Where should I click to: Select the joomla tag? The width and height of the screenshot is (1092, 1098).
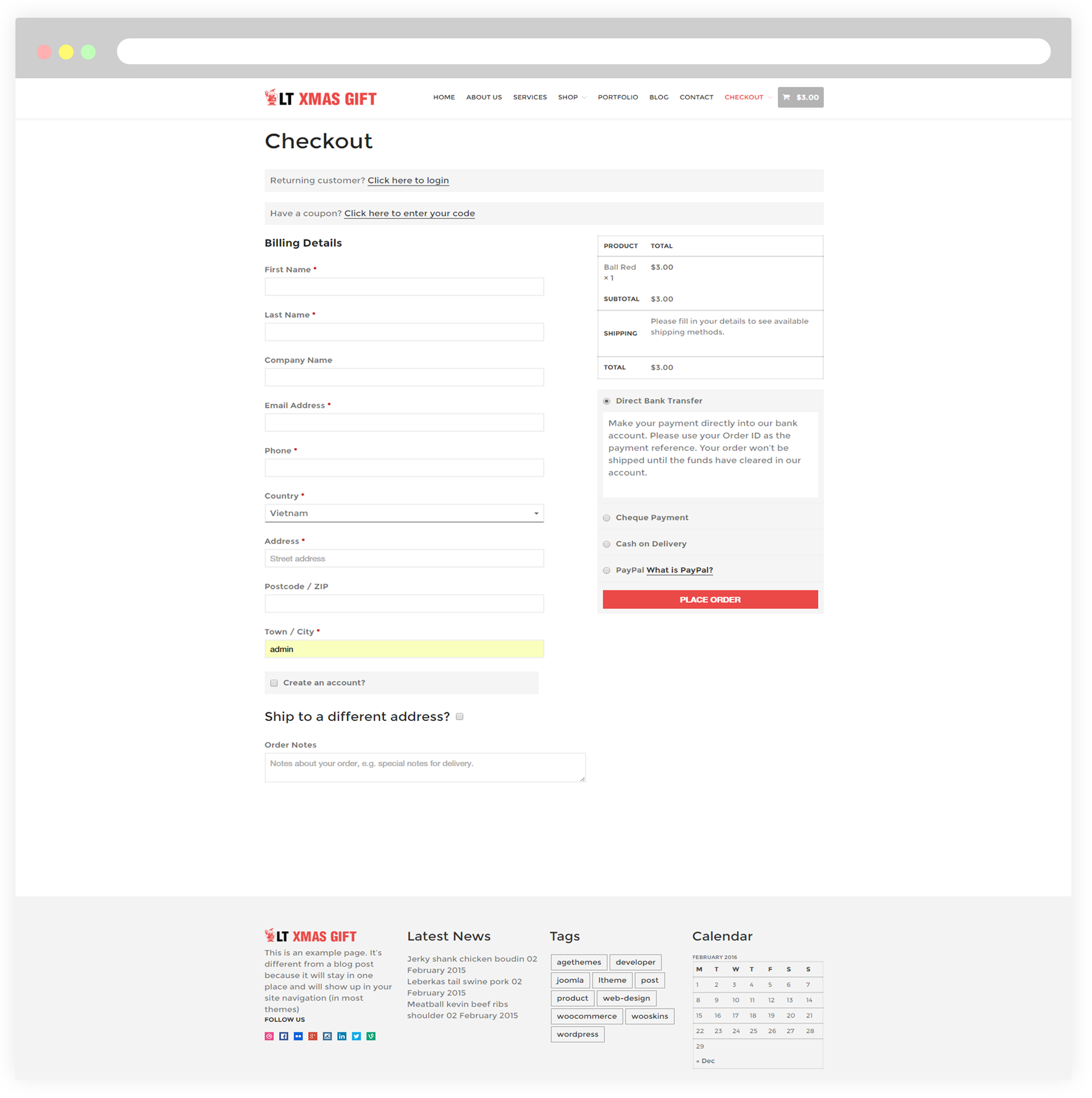[x=570, y=981]
